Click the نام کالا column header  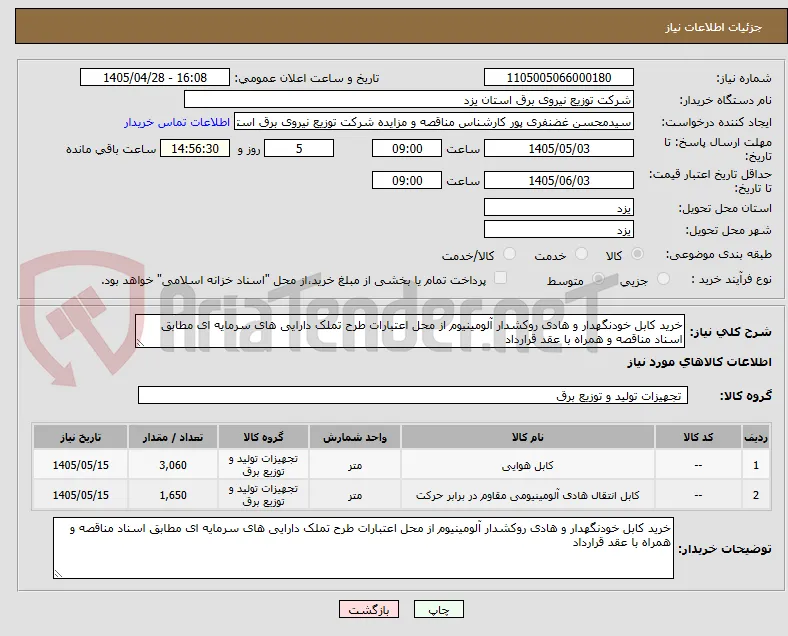pos(528,437)
